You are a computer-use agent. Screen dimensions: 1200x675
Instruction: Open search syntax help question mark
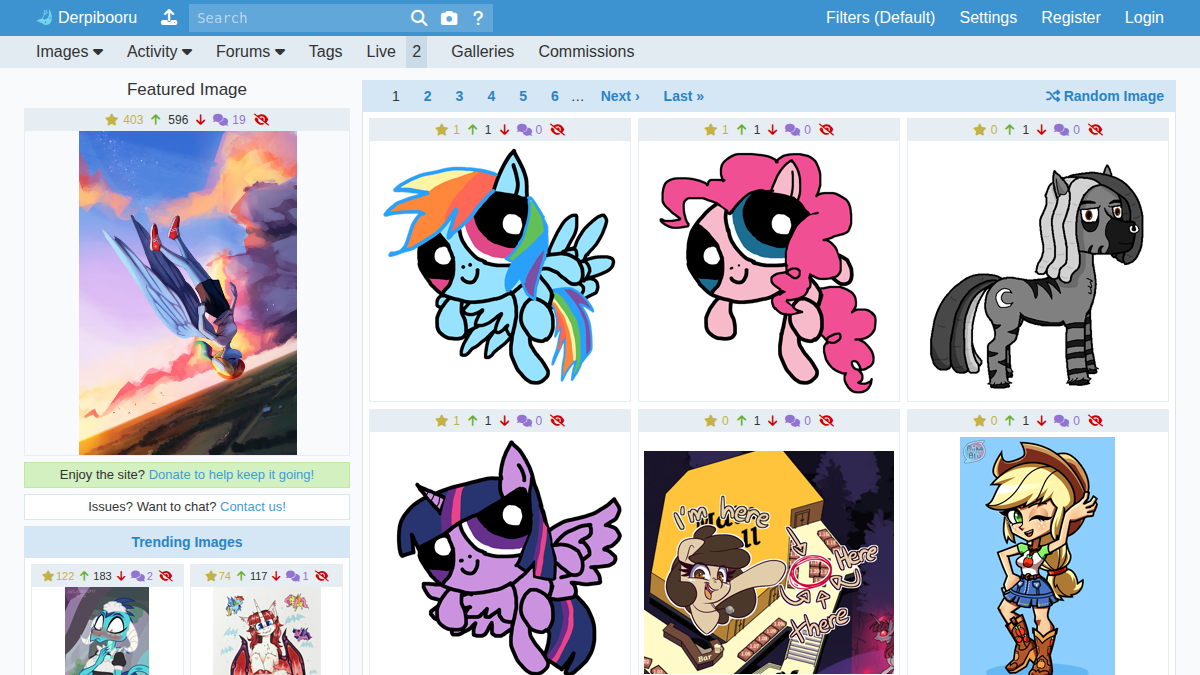click(478, 18)
